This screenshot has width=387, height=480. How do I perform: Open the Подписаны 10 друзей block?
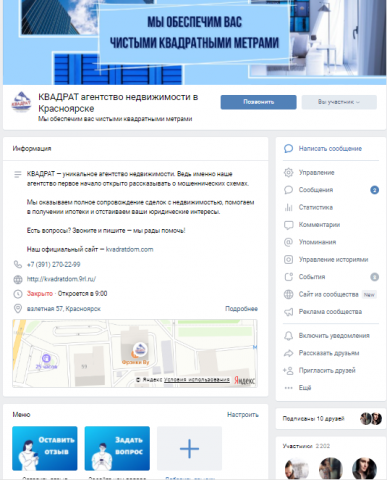coord(331,419)
